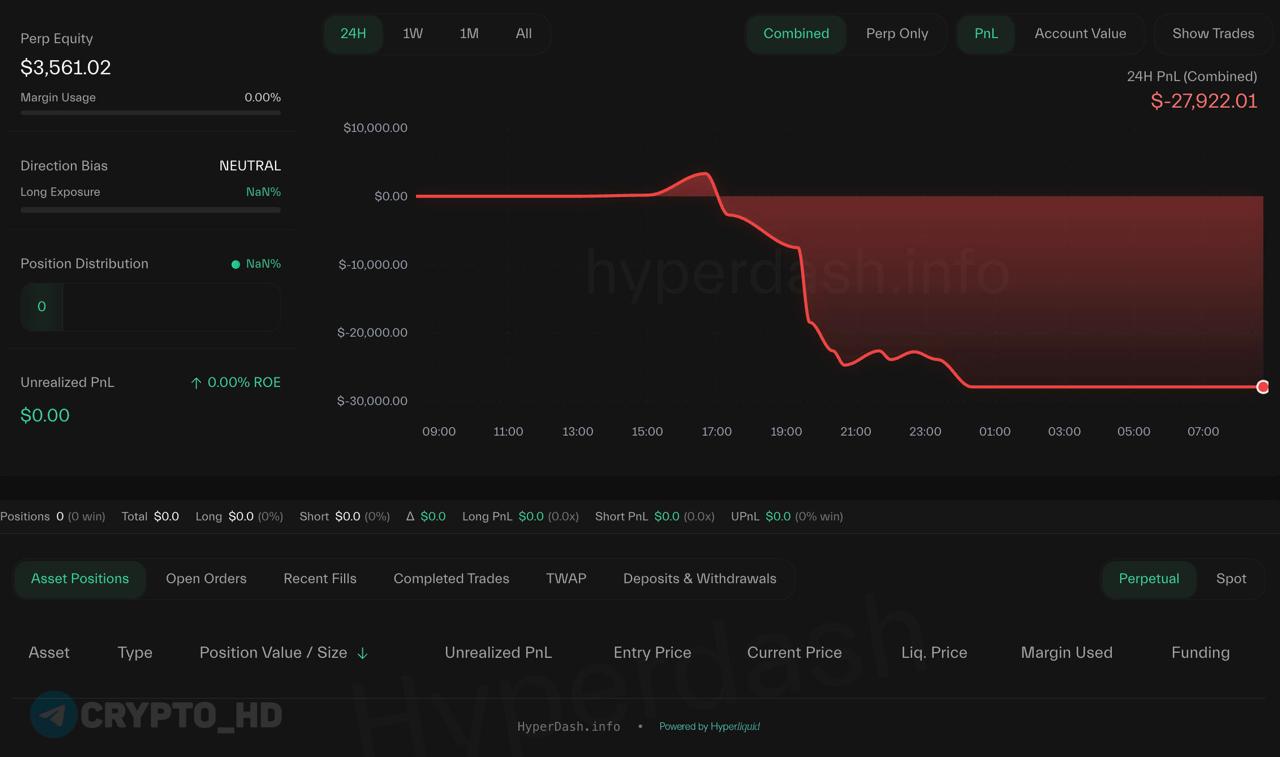
Task: Click the NEUTRAL direction bias value
Action: [250, 166]
